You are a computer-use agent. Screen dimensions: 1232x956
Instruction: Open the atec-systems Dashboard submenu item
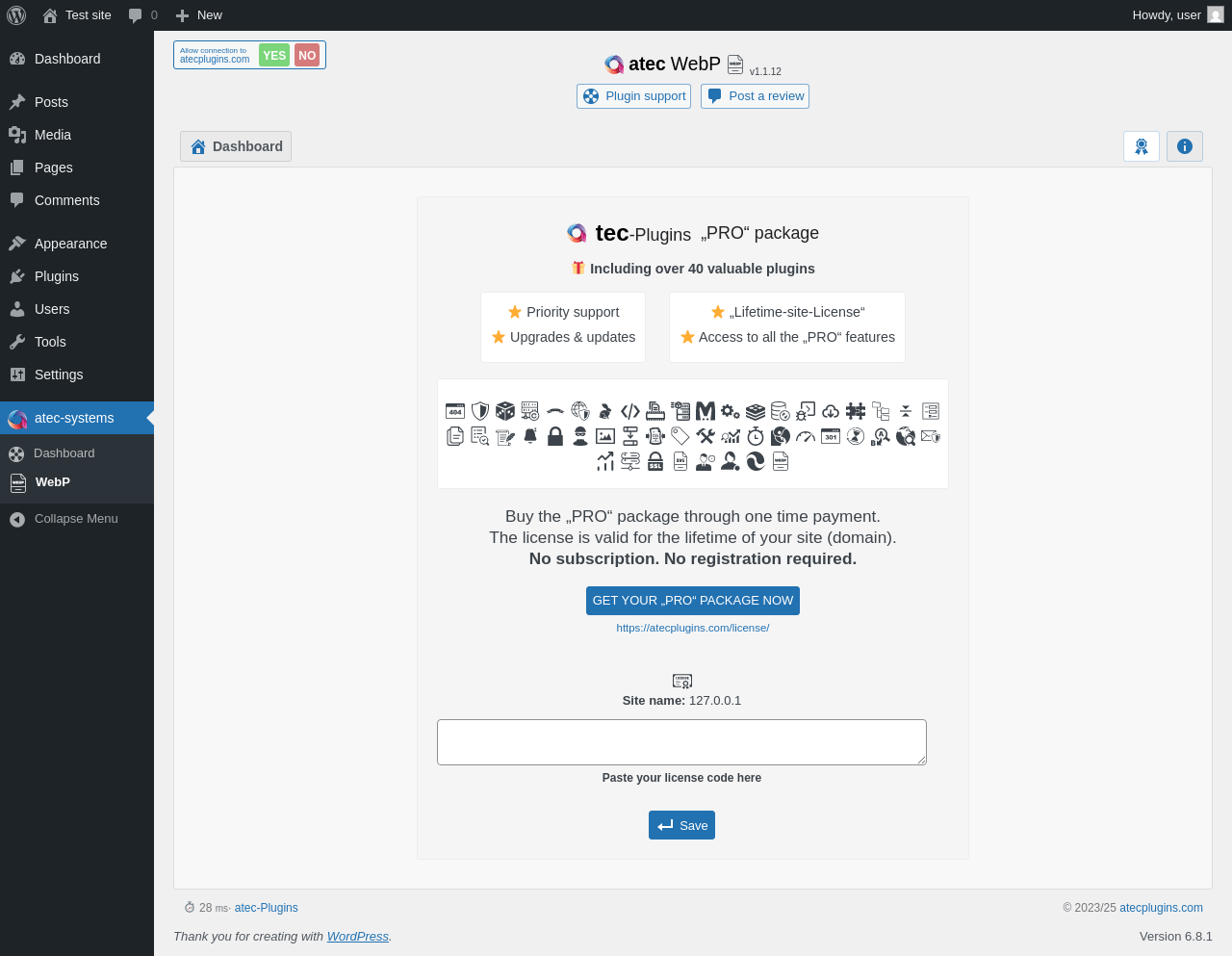click(x=77, y=453)
